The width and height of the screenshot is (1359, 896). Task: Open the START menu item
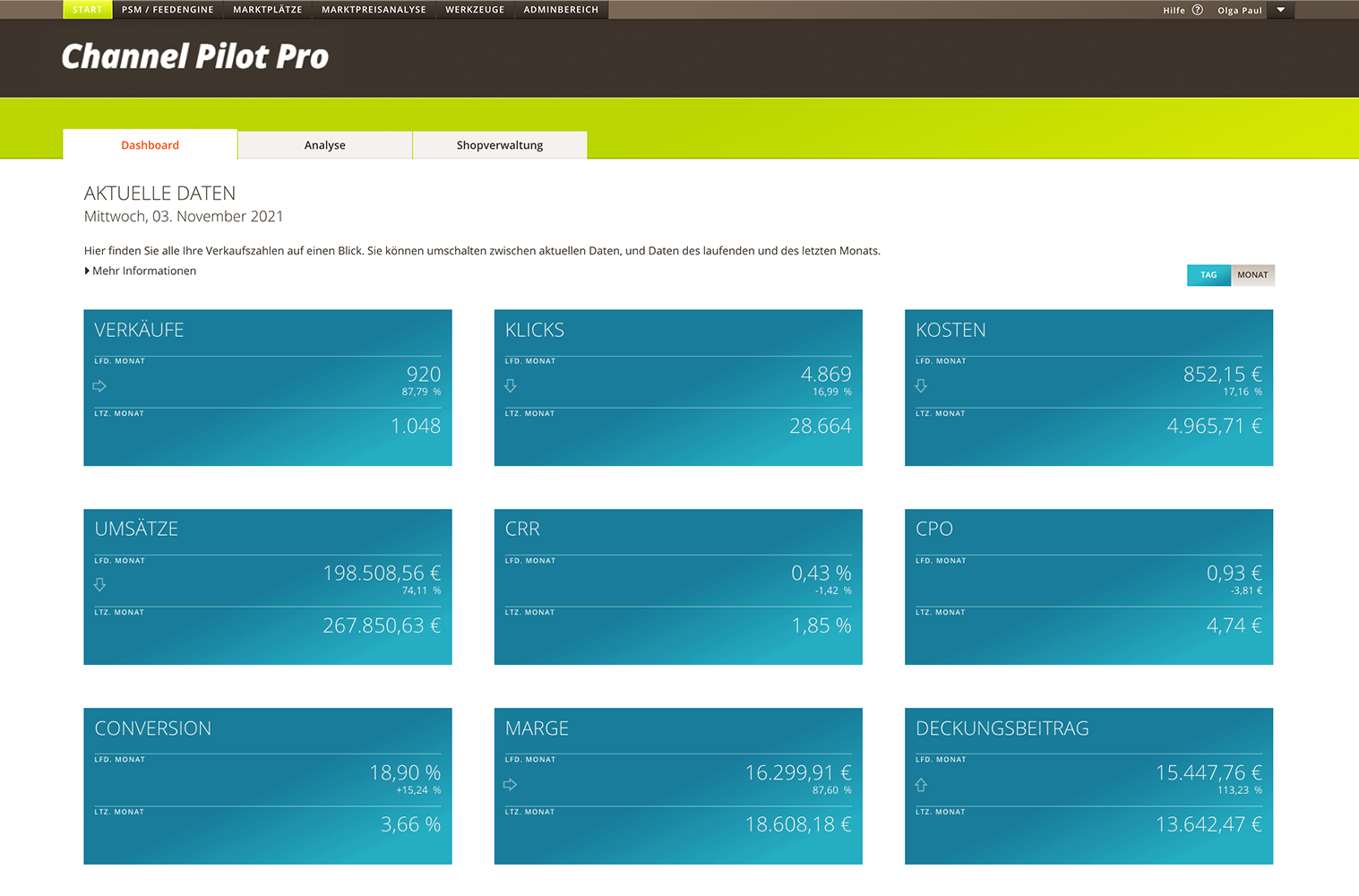coord(87,10)
